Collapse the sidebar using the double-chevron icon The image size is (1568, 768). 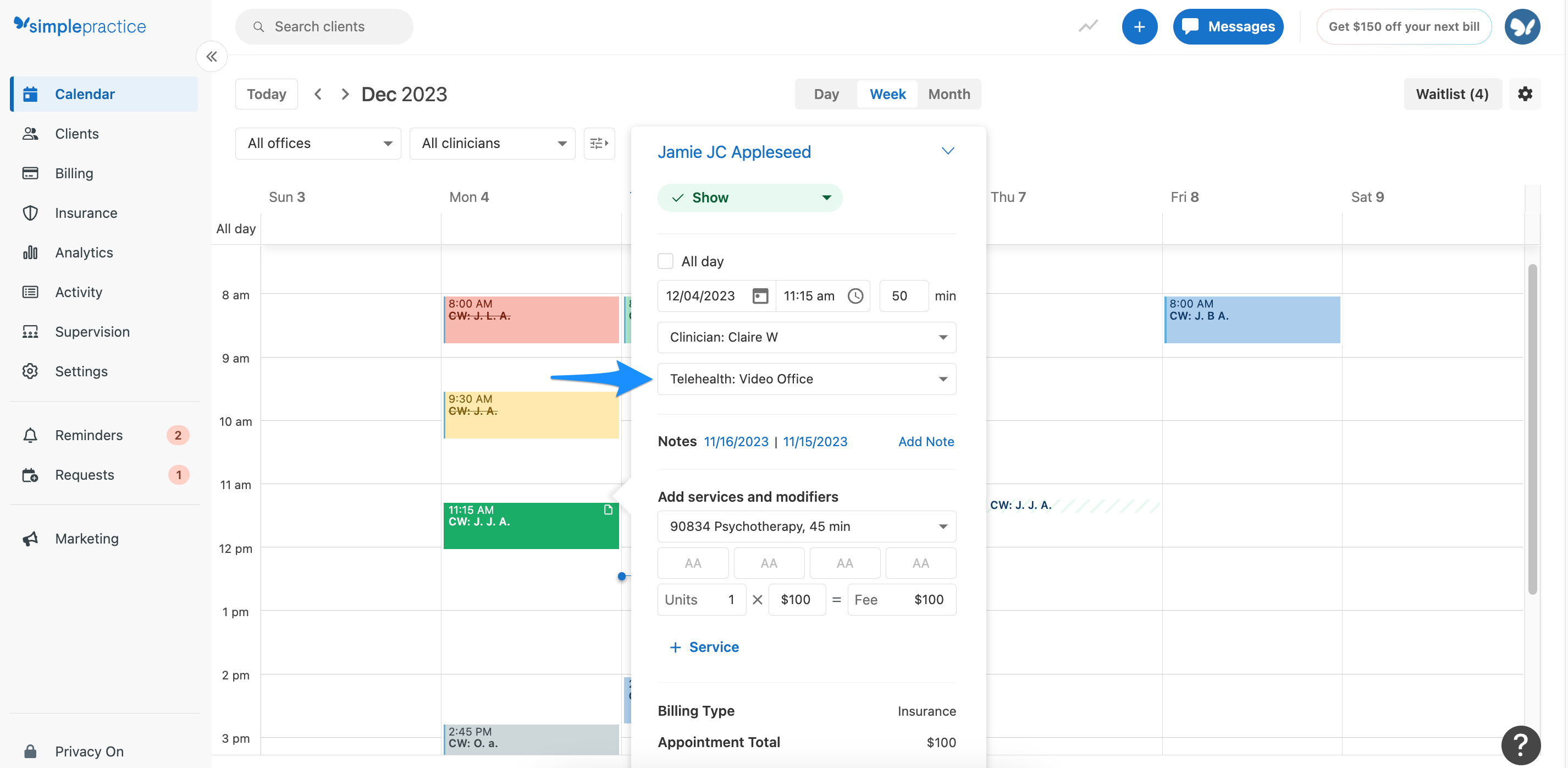(211, 56)
